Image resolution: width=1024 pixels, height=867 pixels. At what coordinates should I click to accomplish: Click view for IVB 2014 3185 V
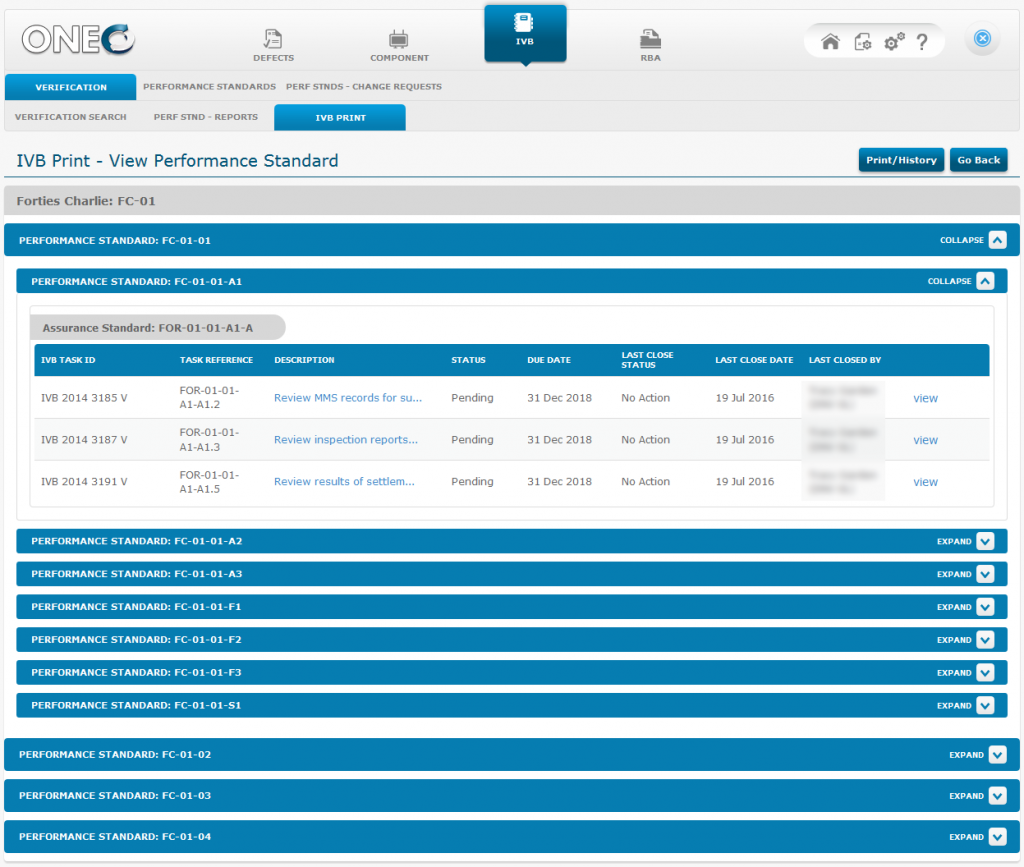coord(925,398)
